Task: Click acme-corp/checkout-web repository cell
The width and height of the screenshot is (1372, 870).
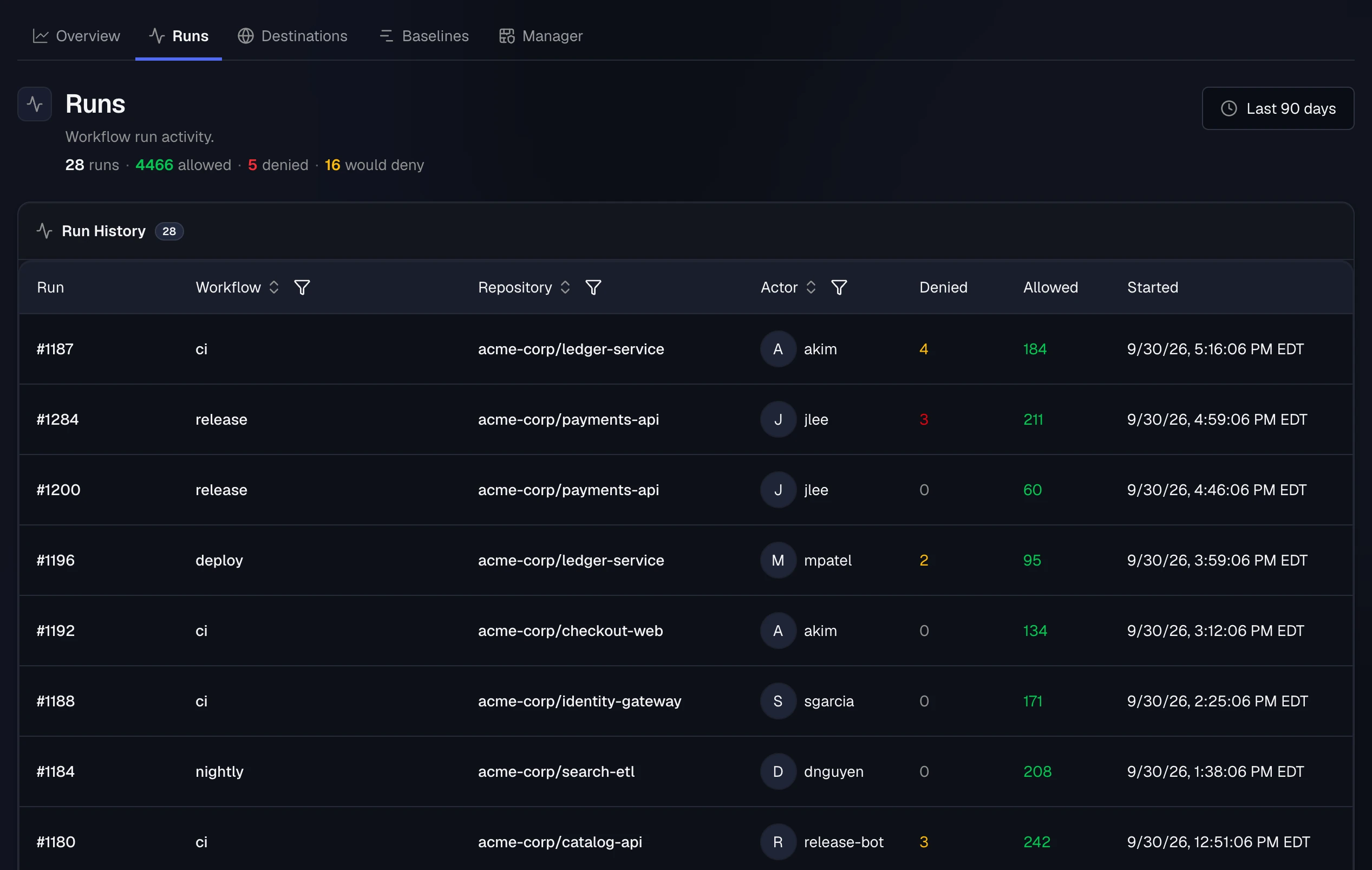Action: point(570,631)
